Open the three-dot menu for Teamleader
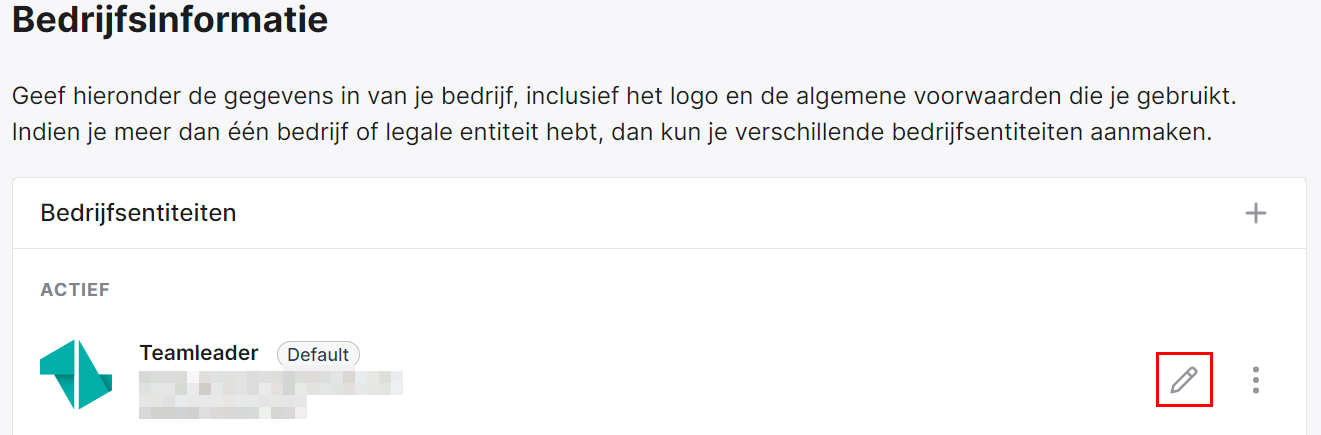 (x=1256, y=380)
